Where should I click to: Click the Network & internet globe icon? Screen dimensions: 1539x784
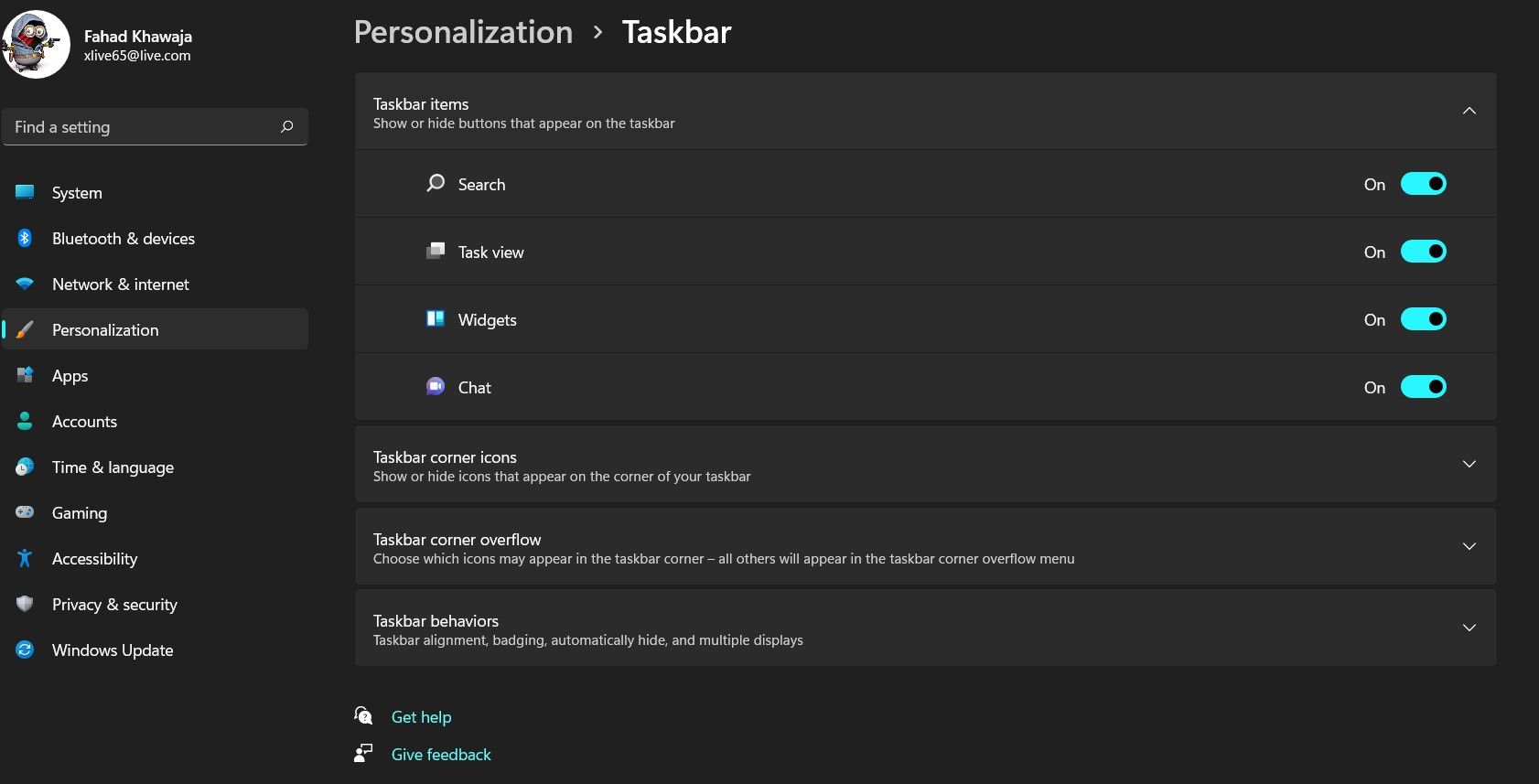[24, 284]
